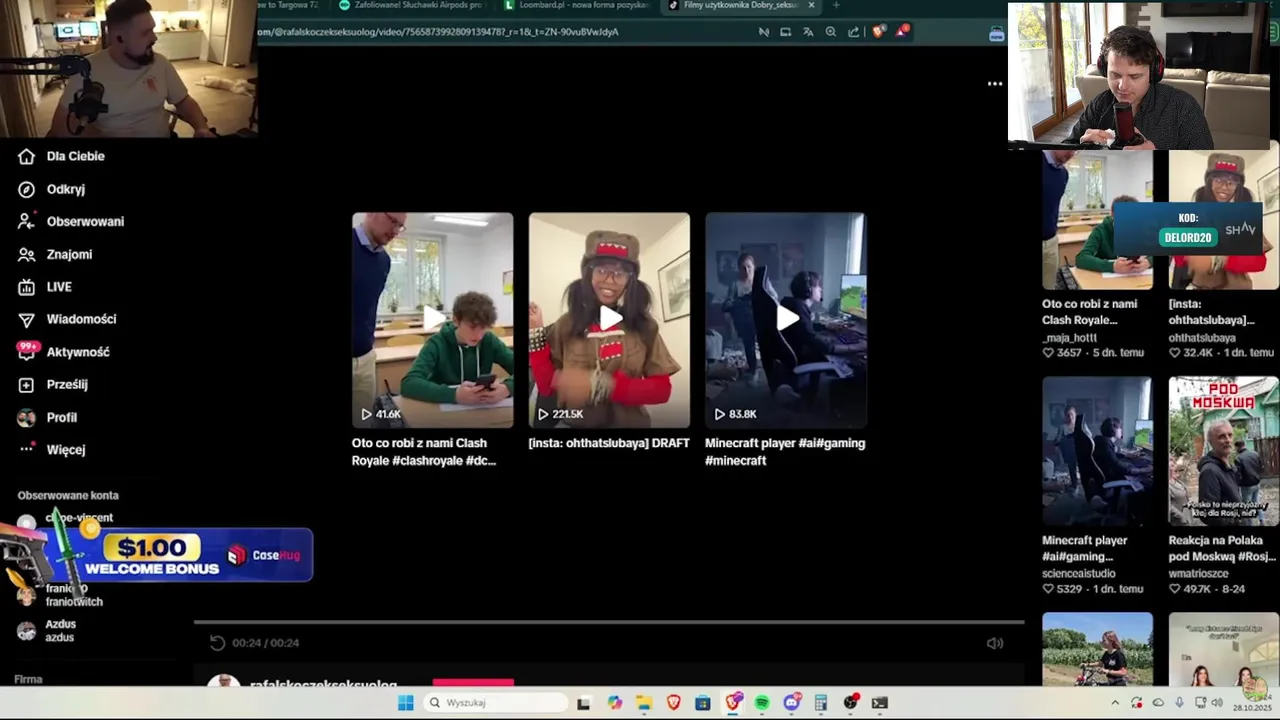Open ohthatslubaya author link in sidebar

1202,338
